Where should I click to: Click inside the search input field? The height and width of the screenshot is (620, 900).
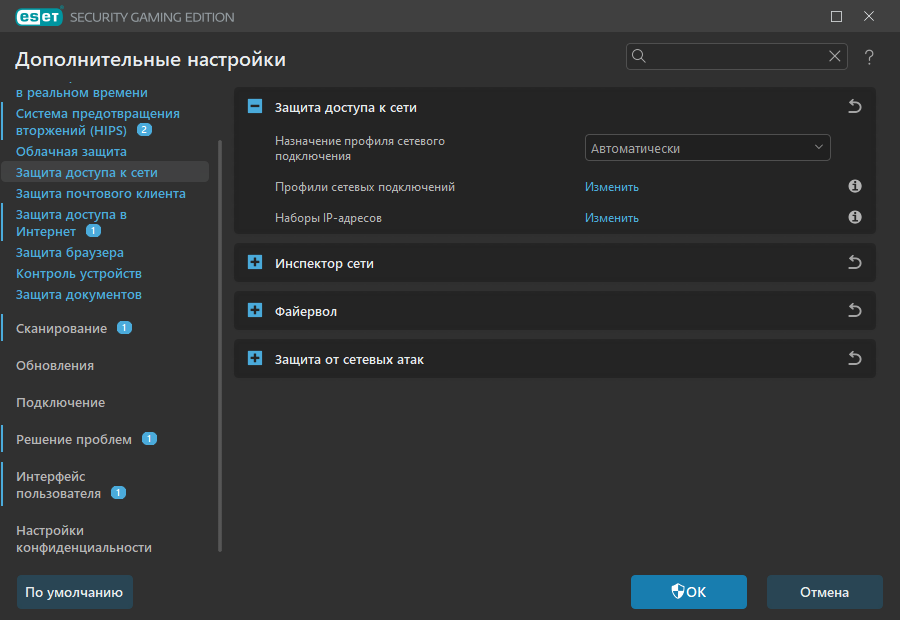(x=736, y=56)
